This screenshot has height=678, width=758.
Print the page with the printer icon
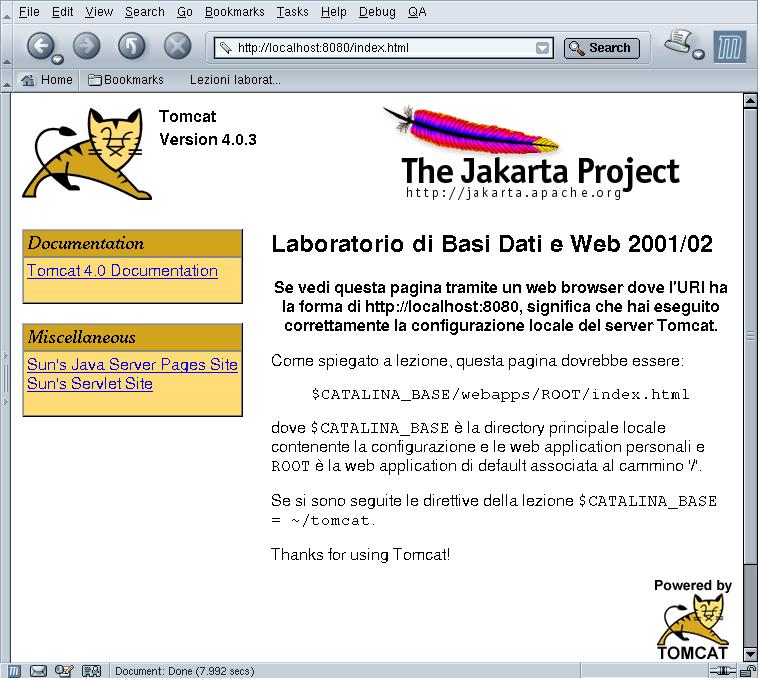click(680, 42)
